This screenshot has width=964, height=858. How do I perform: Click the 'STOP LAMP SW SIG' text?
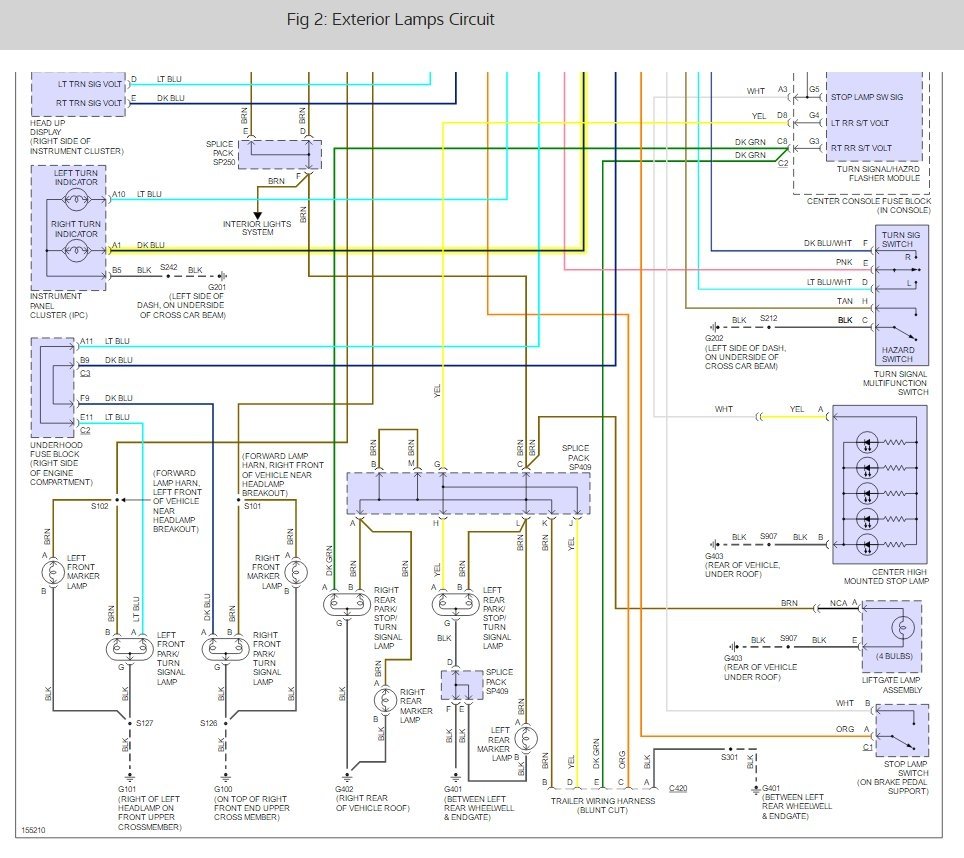[x=867, y=97]
